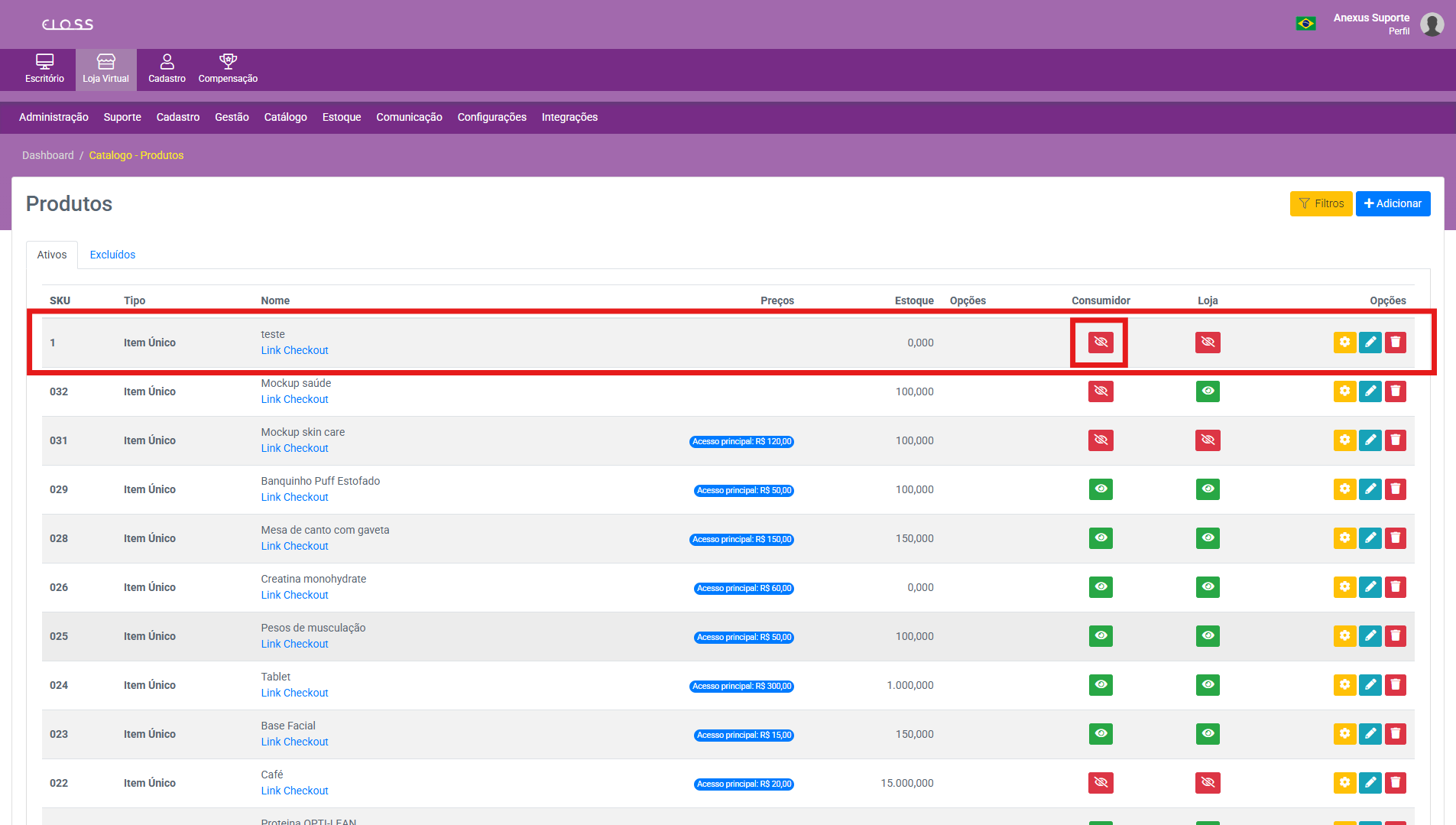Edit the Tablet product with pencil icon
The width and height of the screenshot is (1456, 825).
(1370, 685)
